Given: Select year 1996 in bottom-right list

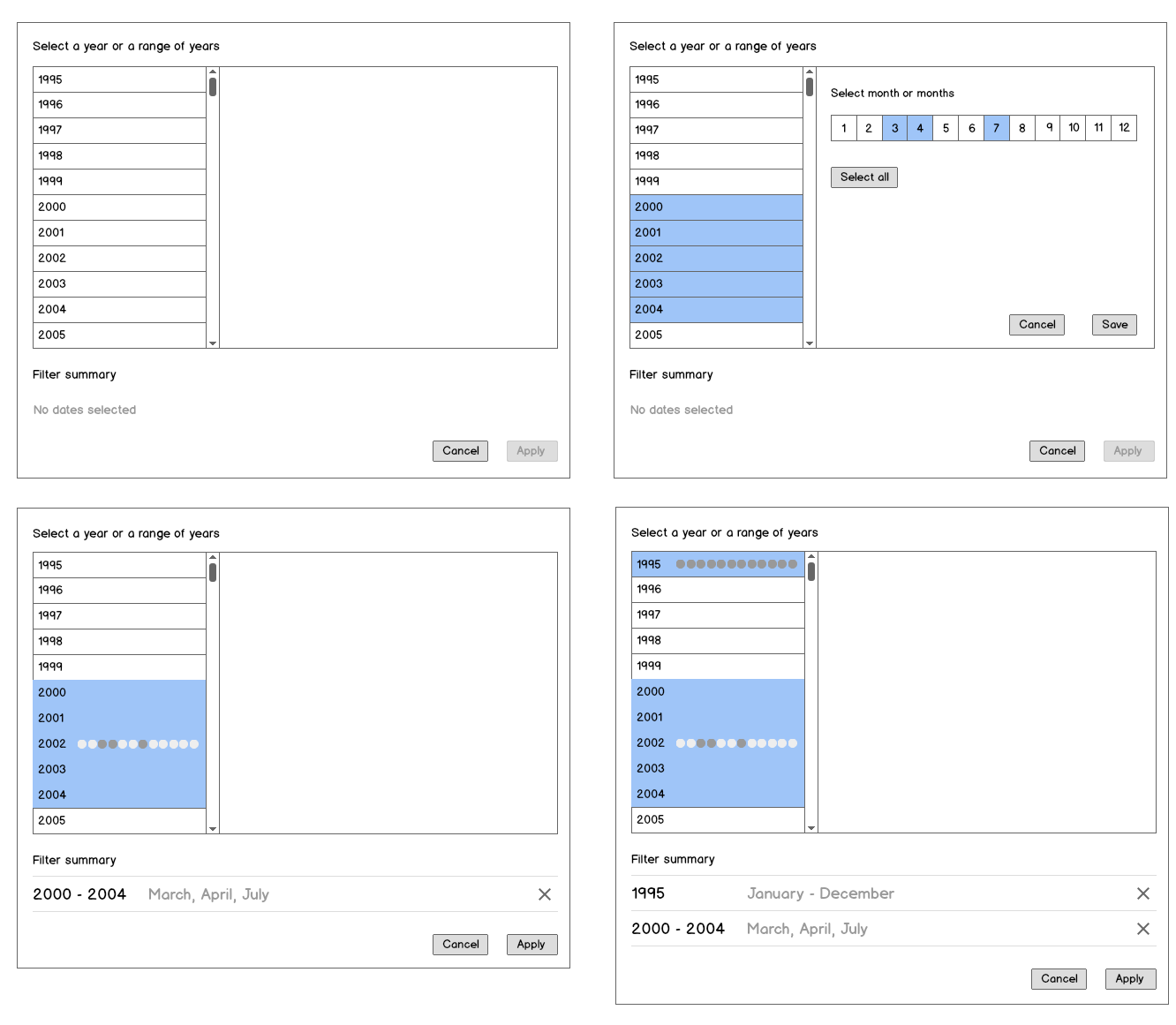Looking at the screenshot, I should click(x=718, y=590).
